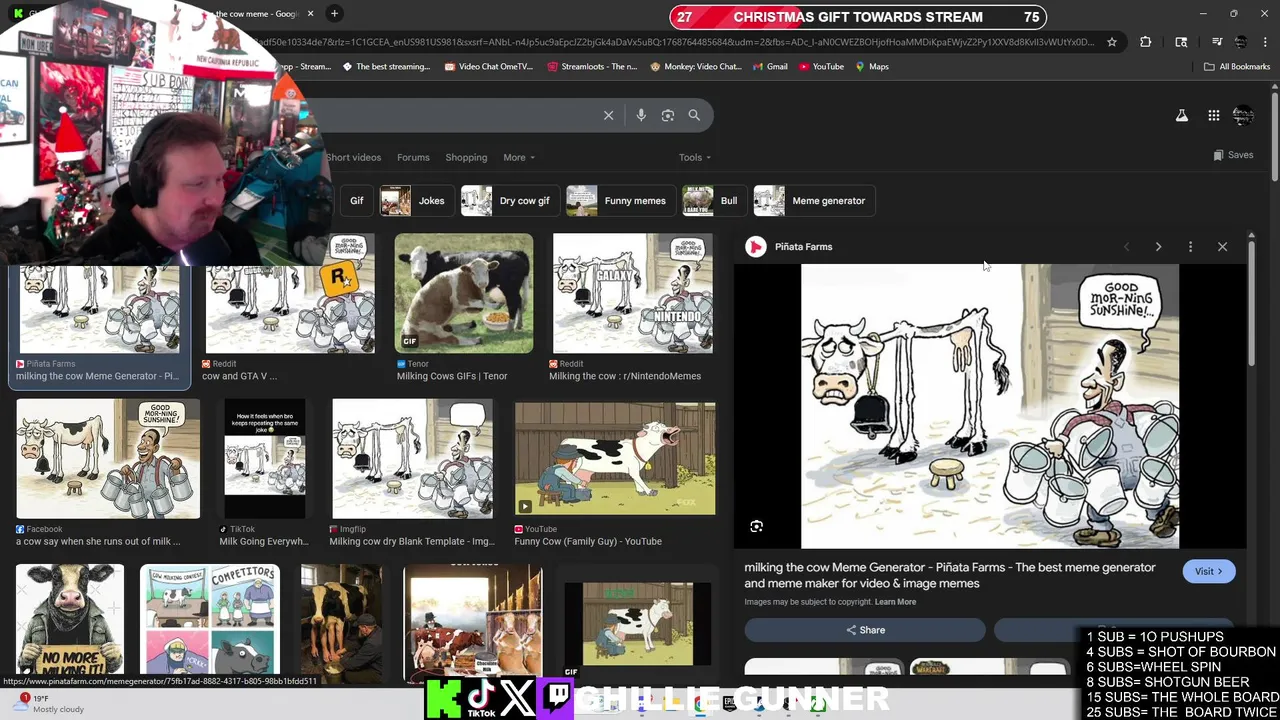1280x720 pixels.
Task: Open Saves collection
Action: 1233,155
